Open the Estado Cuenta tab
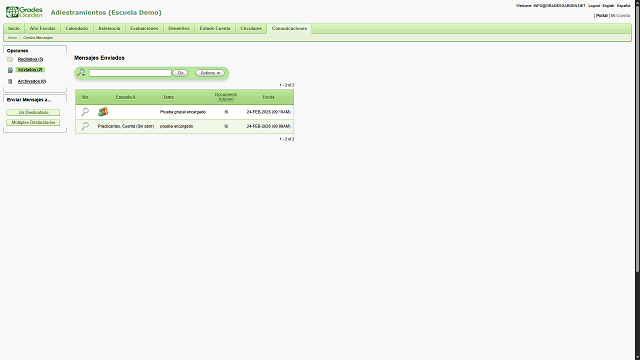The height and width of the screenshot is (360, 640). [x=215, y=28]
